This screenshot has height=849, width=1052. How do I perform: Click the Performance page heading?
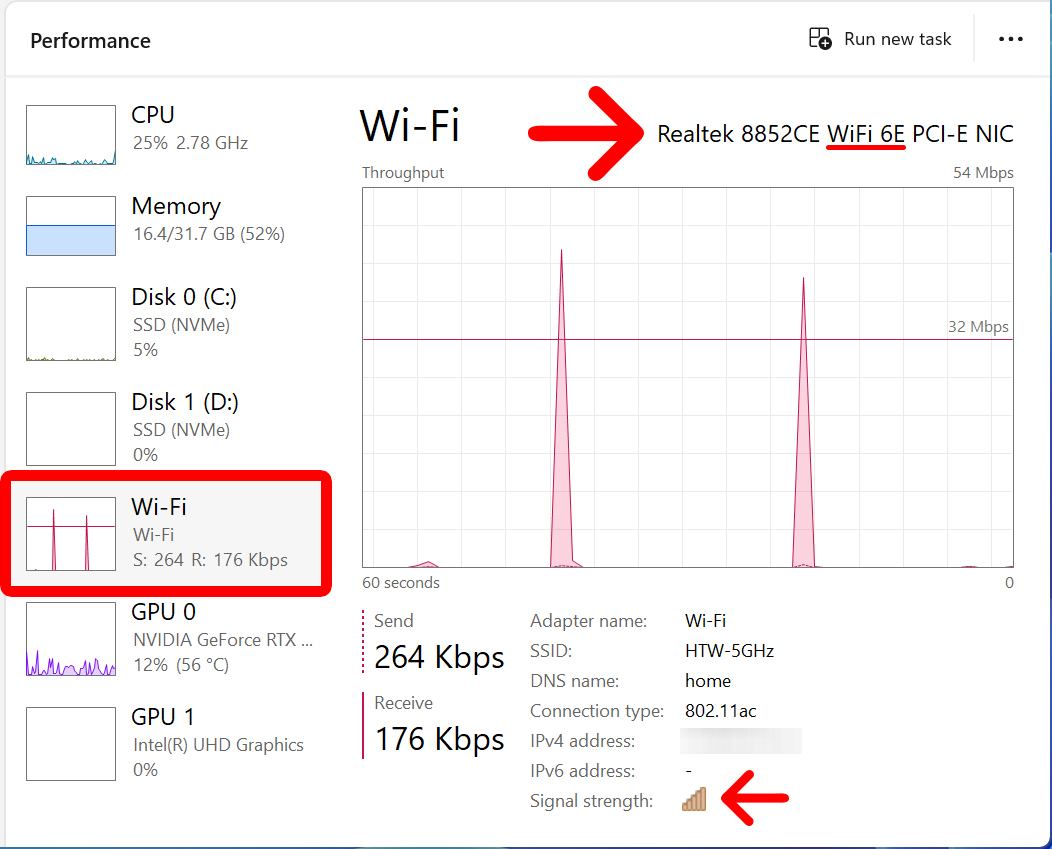(x=90, y=40)
